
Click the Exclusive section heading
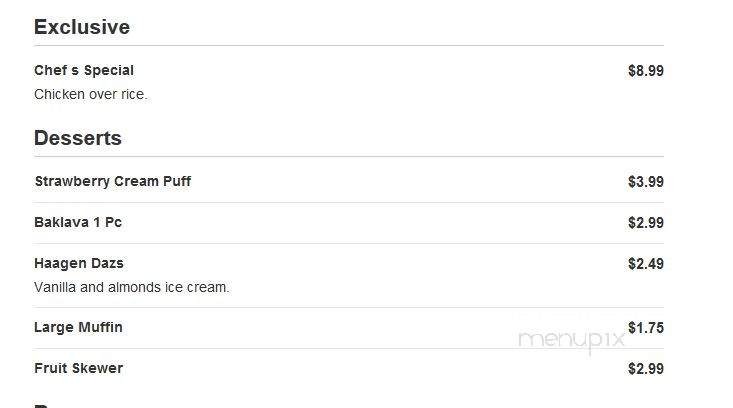click(x=82, y=27)
